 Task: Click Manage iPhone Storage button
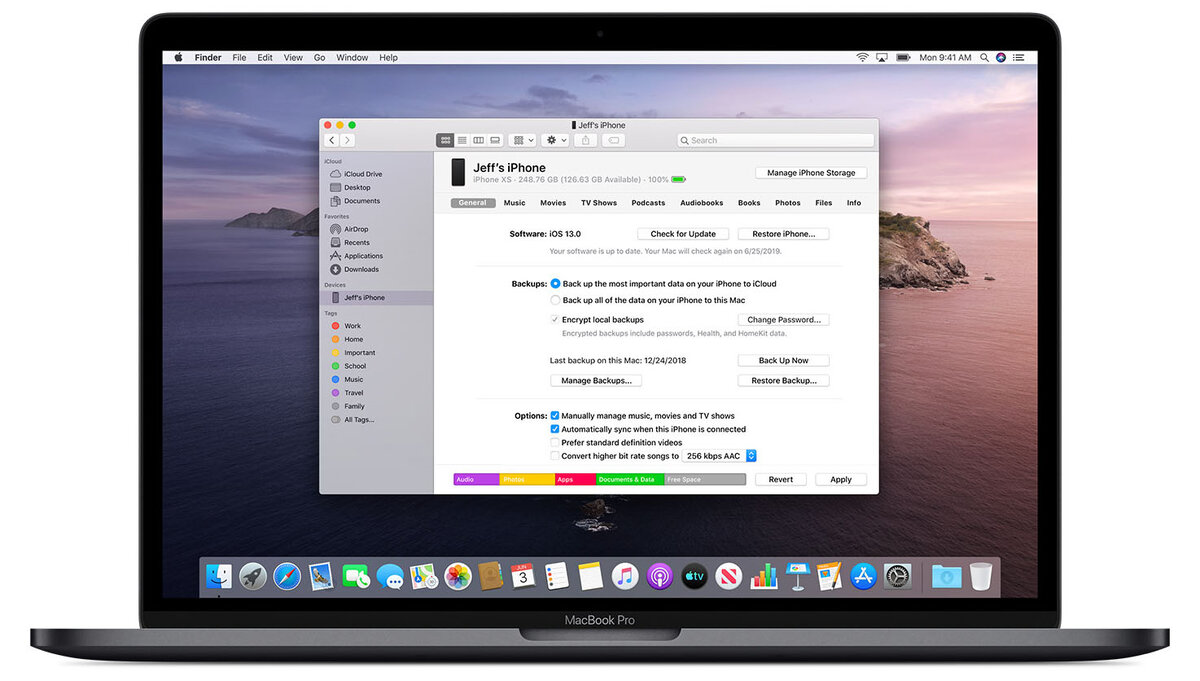click(x=811, y=173)
